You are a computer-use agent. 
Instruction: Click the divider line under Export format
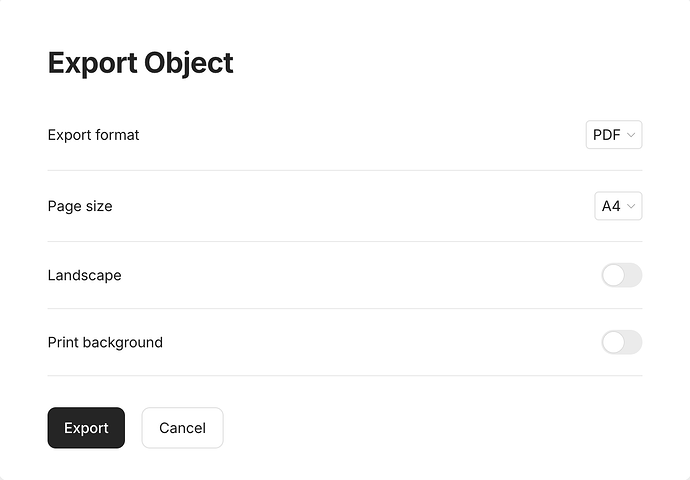345,170
